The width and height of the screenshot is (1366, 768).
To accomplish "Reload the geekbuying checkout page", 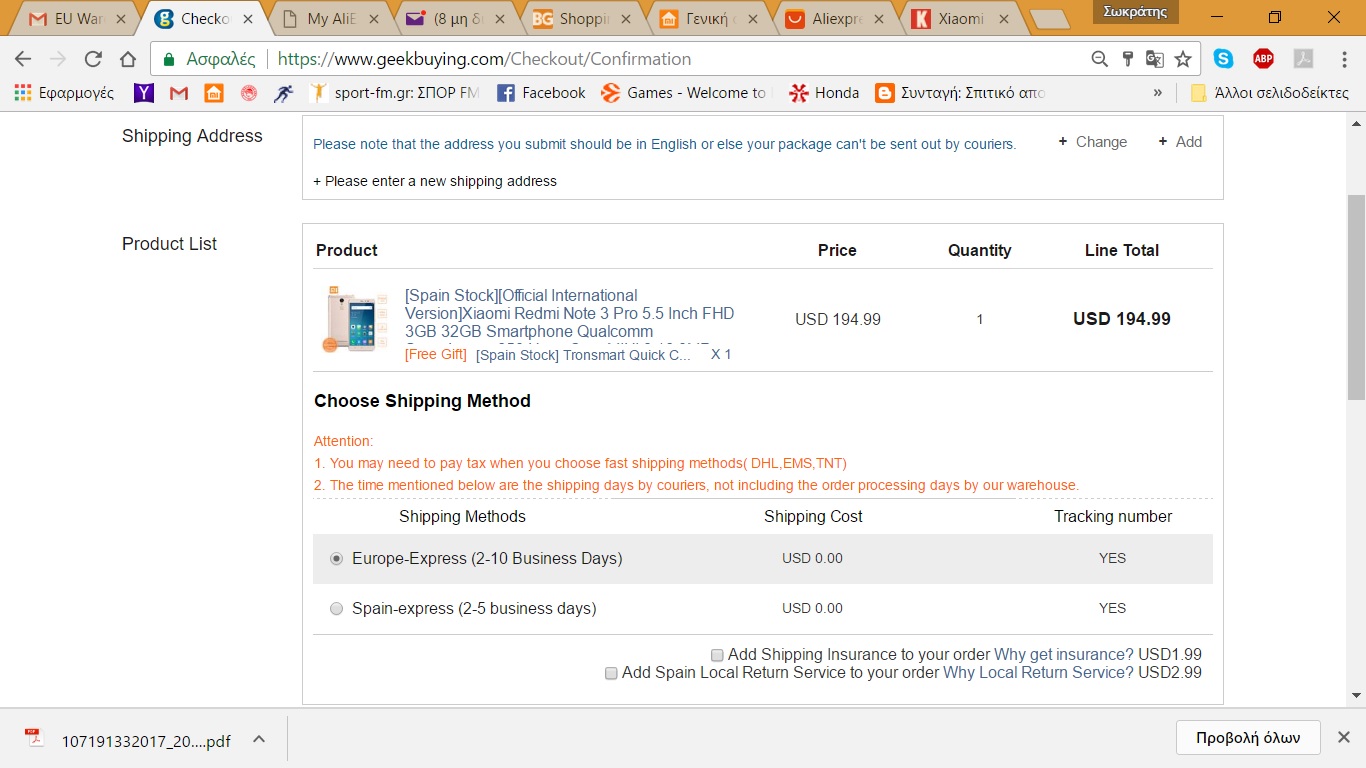I will (93, 59).
